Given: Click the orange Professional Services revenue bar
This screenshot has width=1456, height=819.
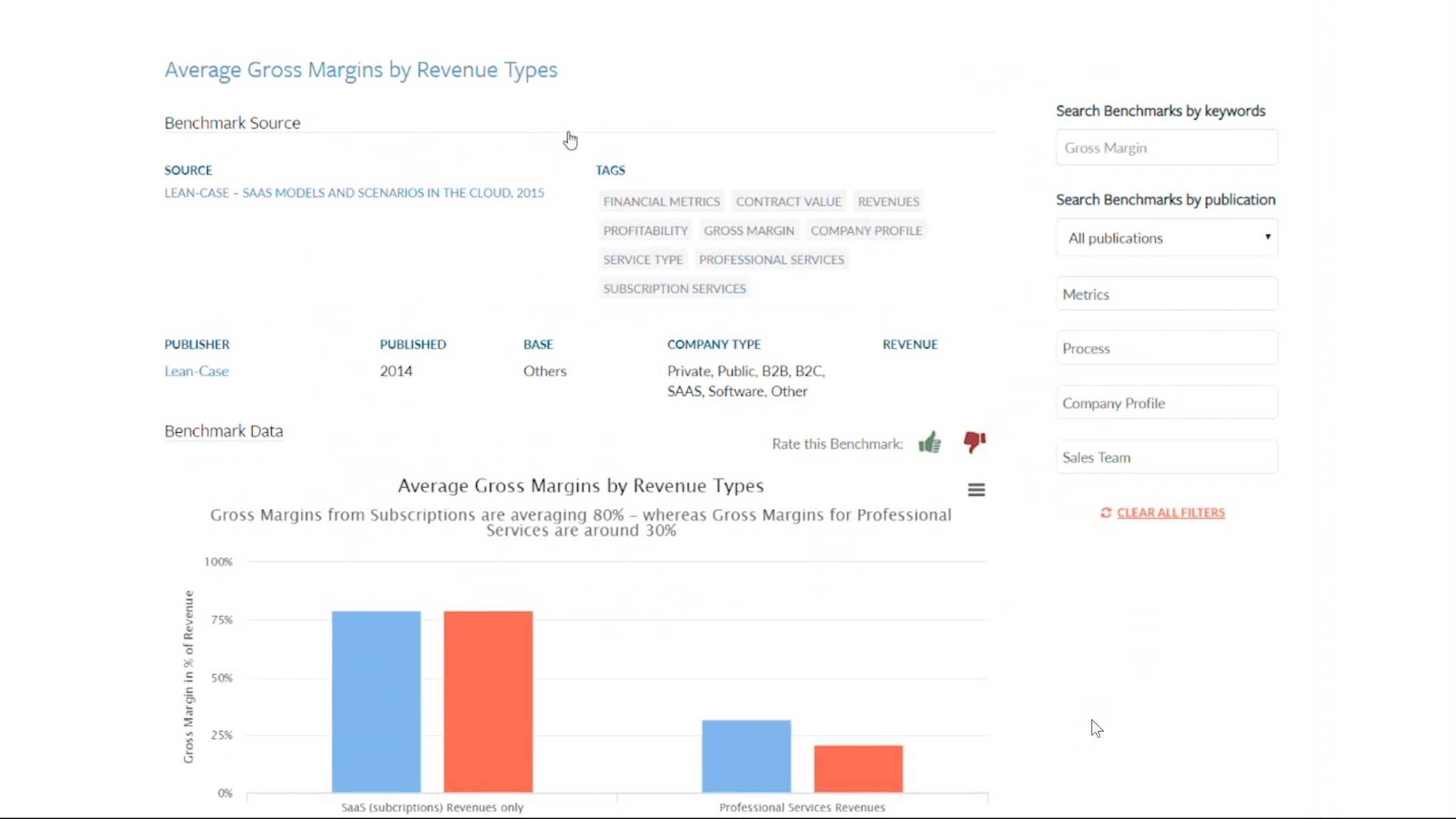Looking at the screenshot, I should [x=858, y=768].
